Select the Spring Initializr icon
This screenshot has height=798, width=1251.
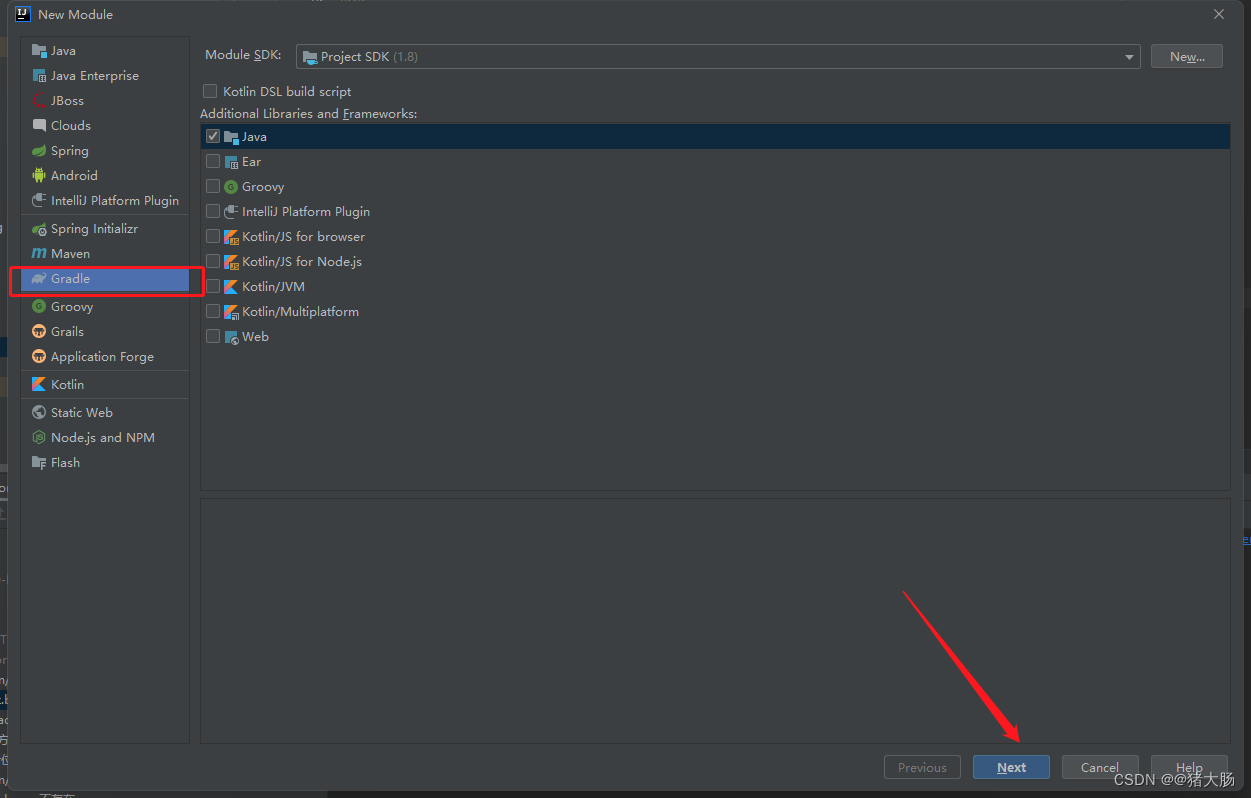39,229
